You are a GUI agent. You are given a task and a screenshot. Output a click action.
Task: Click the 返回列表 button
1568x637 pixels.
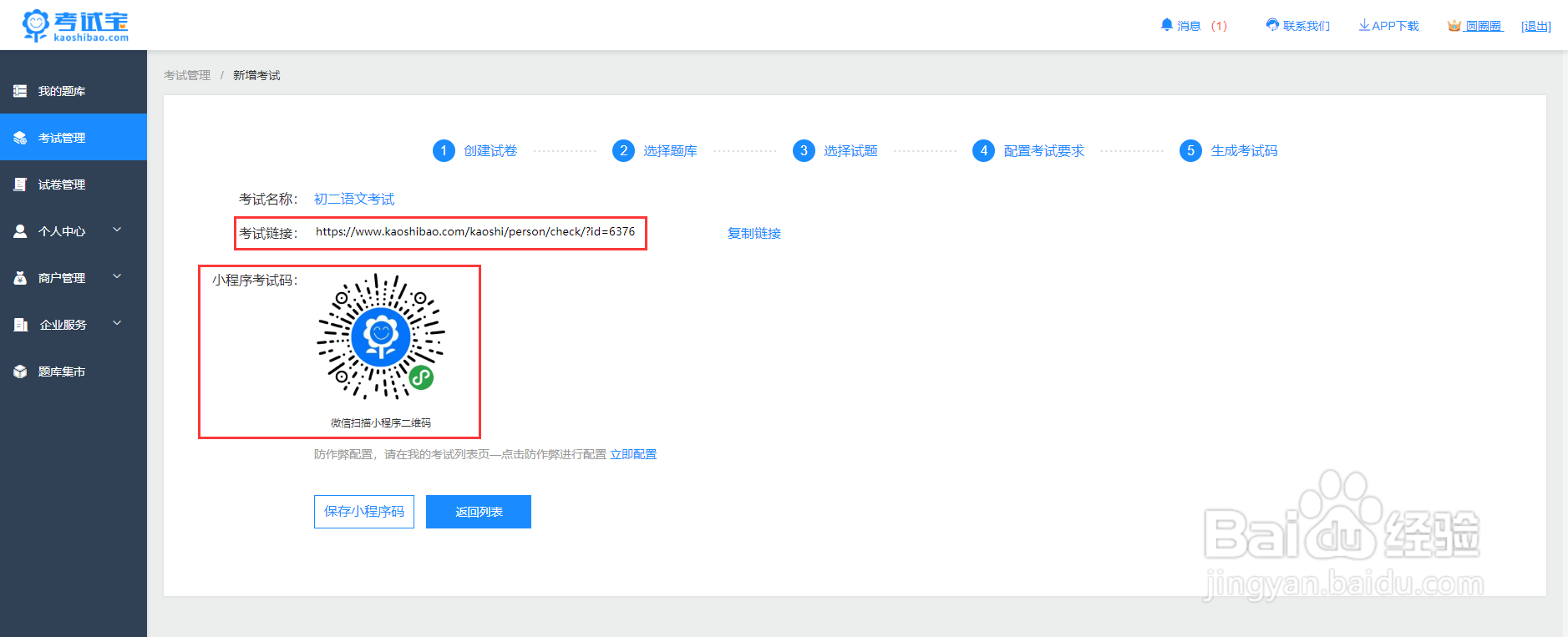479,512
